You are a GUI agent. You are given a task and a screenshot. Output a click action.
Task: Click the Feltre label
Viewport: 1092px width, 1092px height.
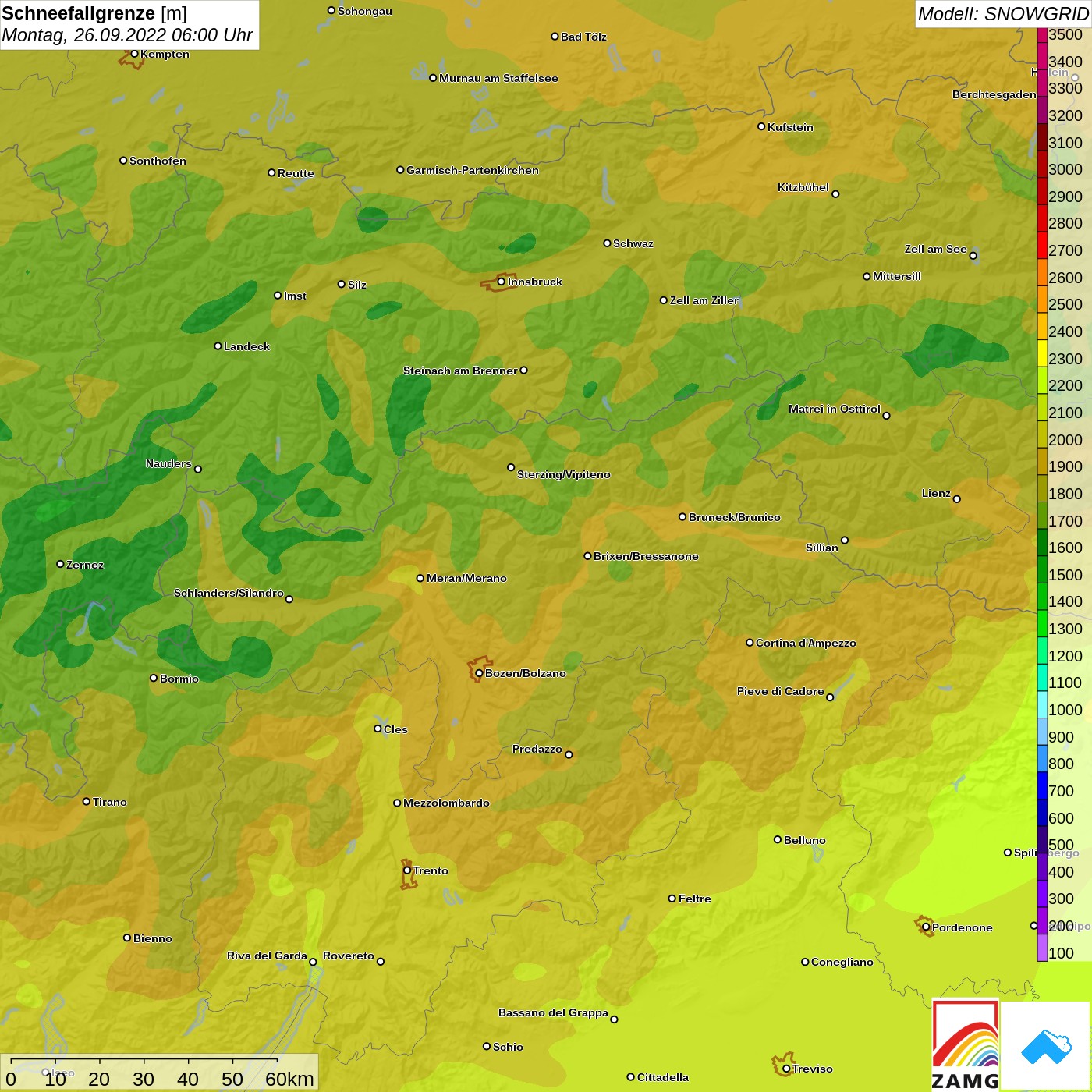695,899
